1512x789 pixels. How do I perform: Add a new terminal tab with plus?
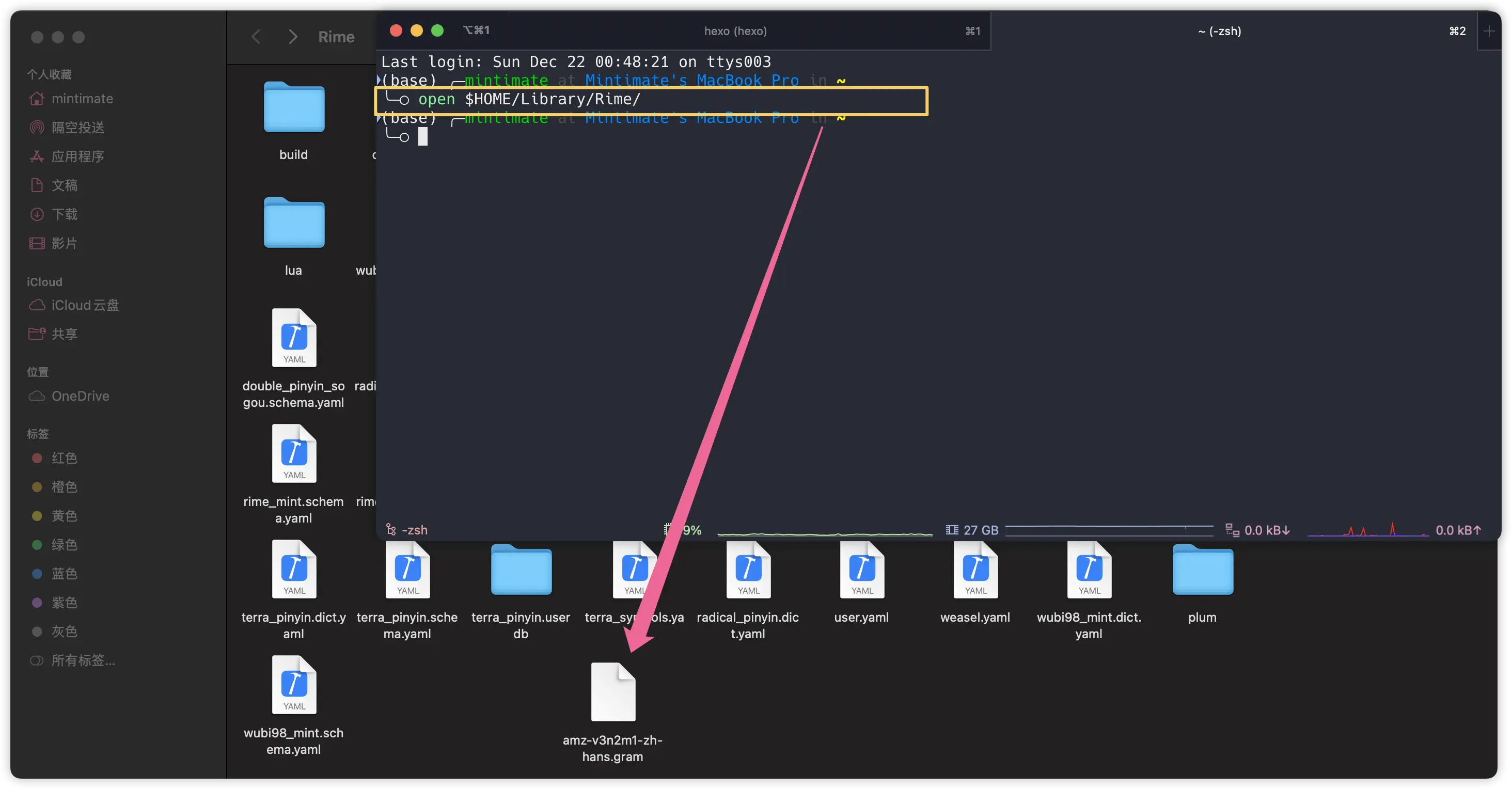click(x=1489, y=31)
